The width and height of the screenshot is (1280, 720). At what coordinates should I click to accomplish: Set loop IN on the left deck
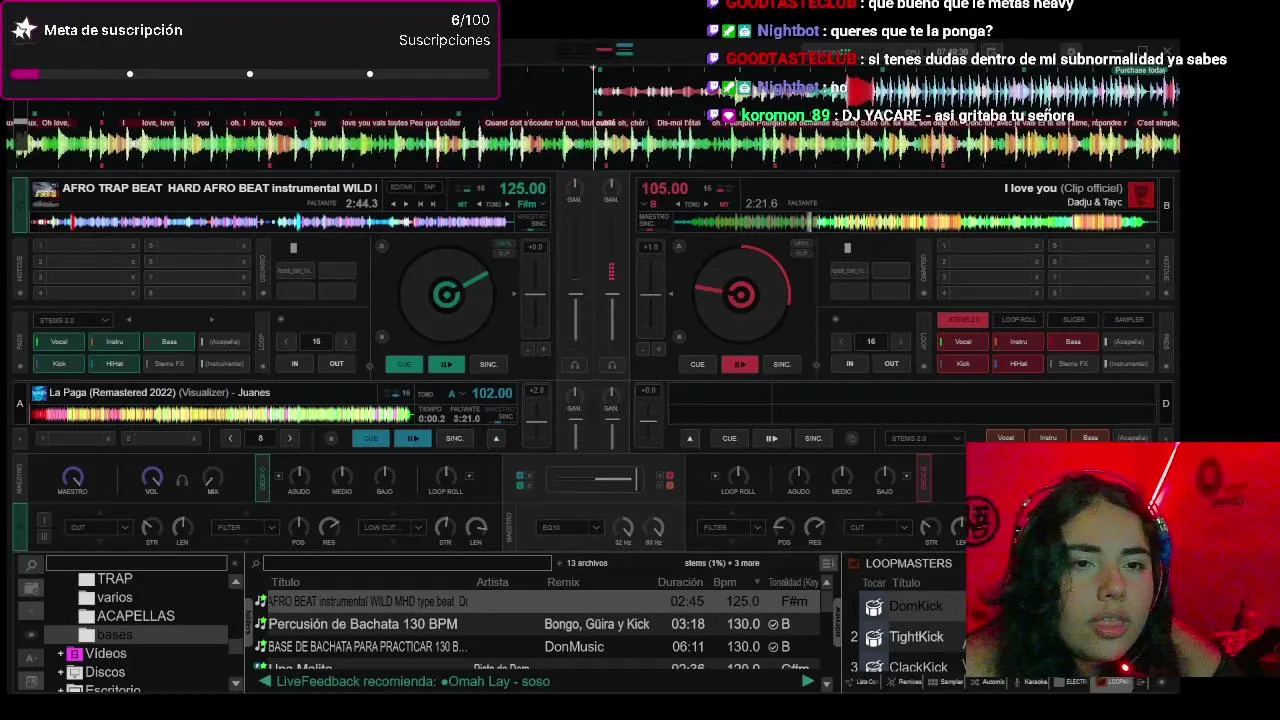[x=294, y=364]
